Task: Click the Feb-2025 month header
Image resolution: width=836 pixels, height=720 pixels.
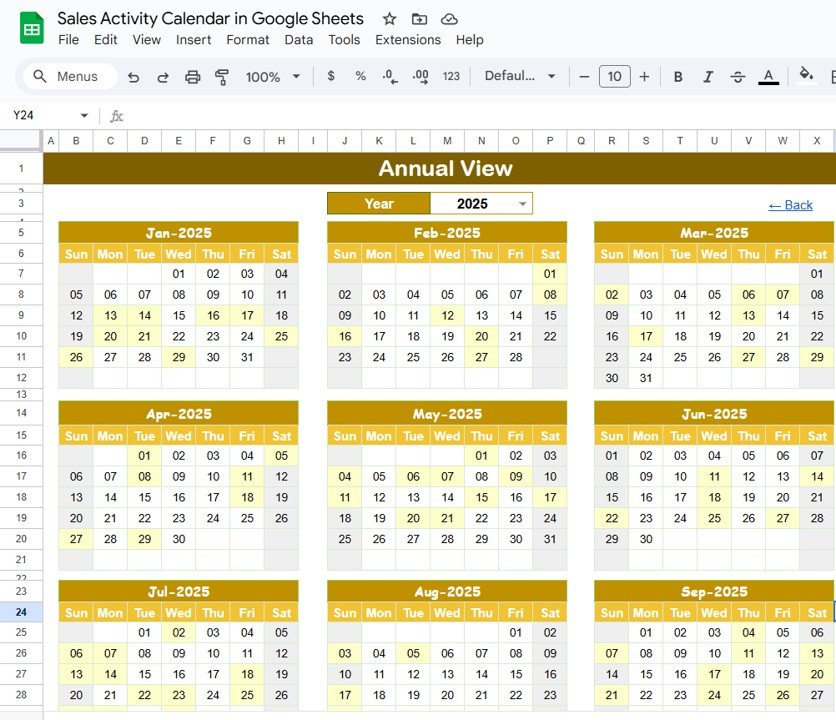Action: [447, 233]
